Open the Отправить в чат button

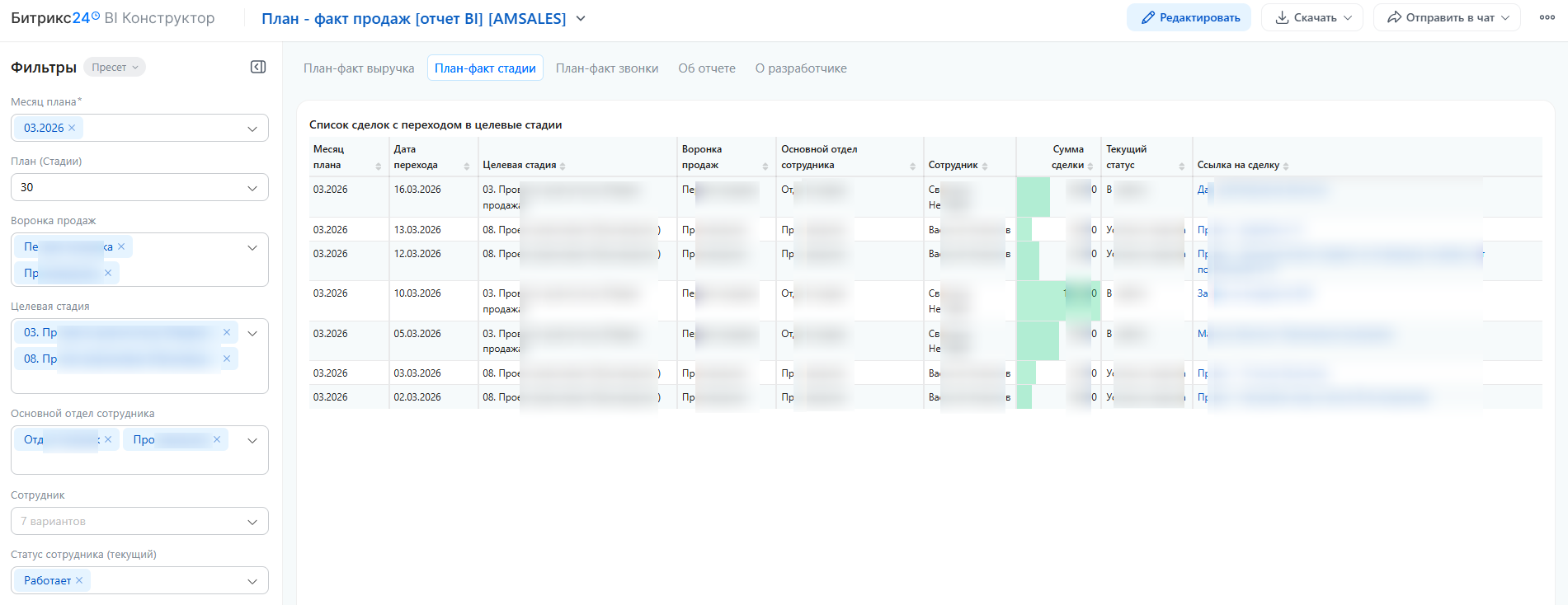coord(1447,17)
